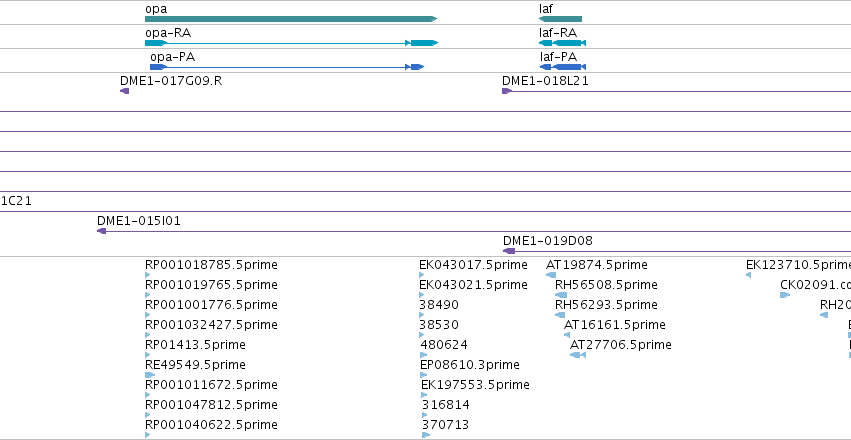
Task: Click the AT27706.5prime double arrow glyph
Action: click(577, 355)
